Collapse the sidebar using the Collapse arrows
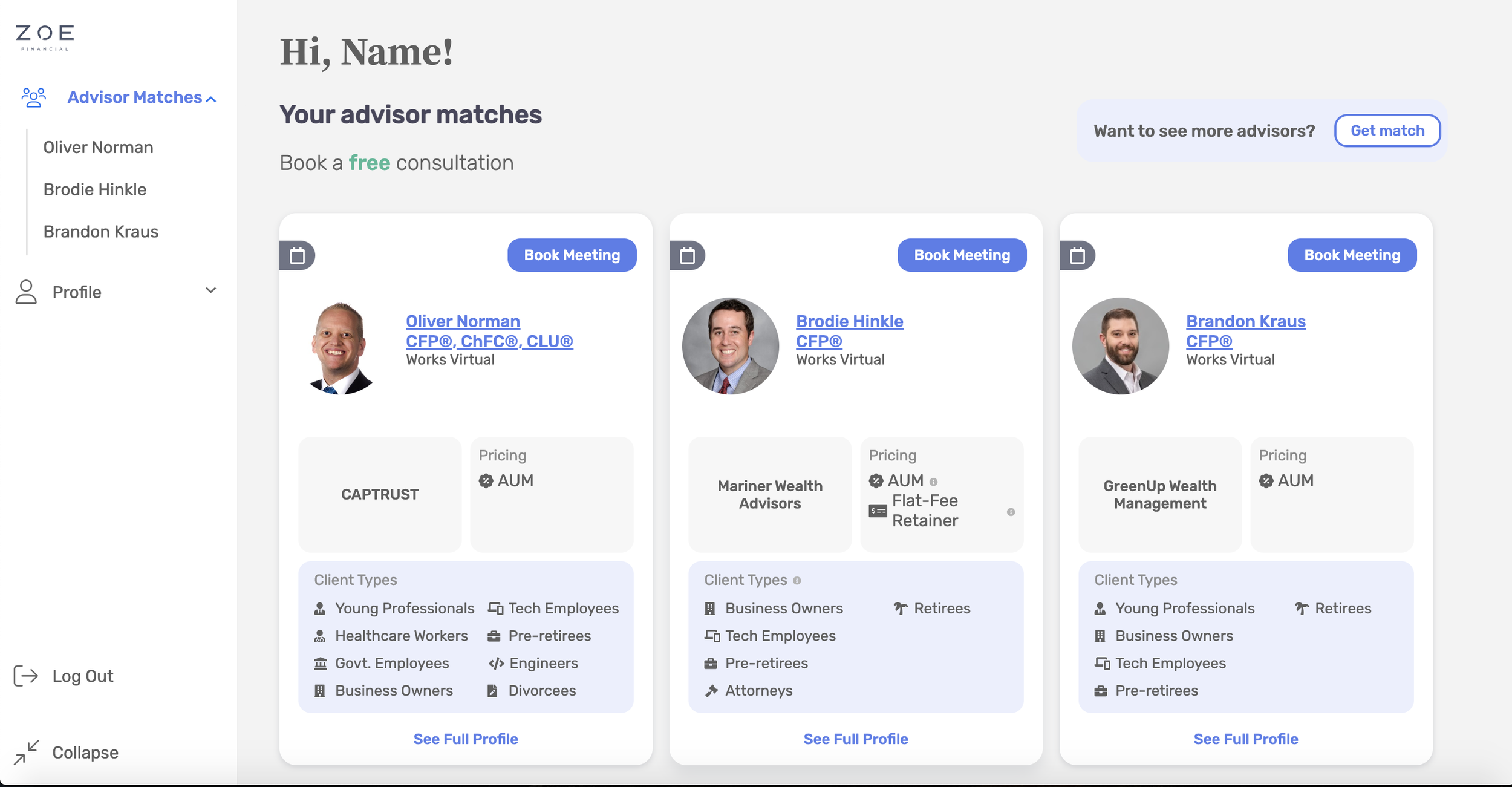Screen dimensions: 1512x787 [x=26, y=752]
